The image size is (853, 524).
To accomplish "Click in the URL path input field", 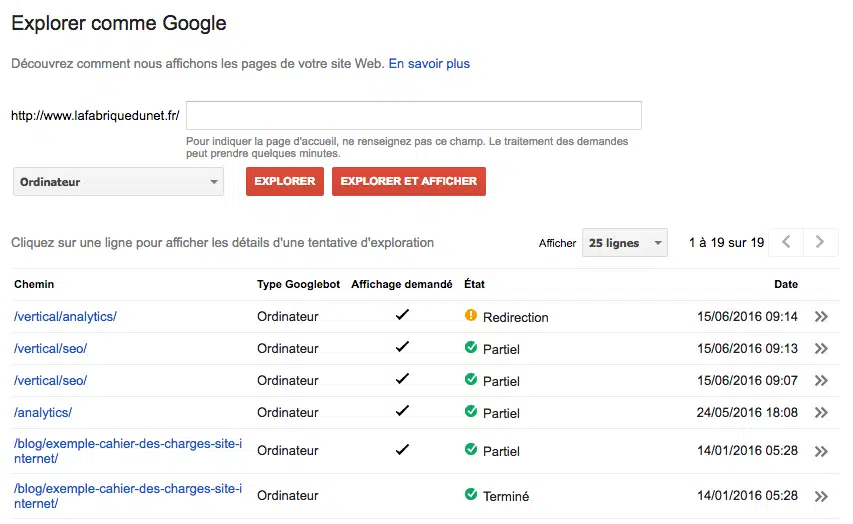I will (x=414, y=115).
